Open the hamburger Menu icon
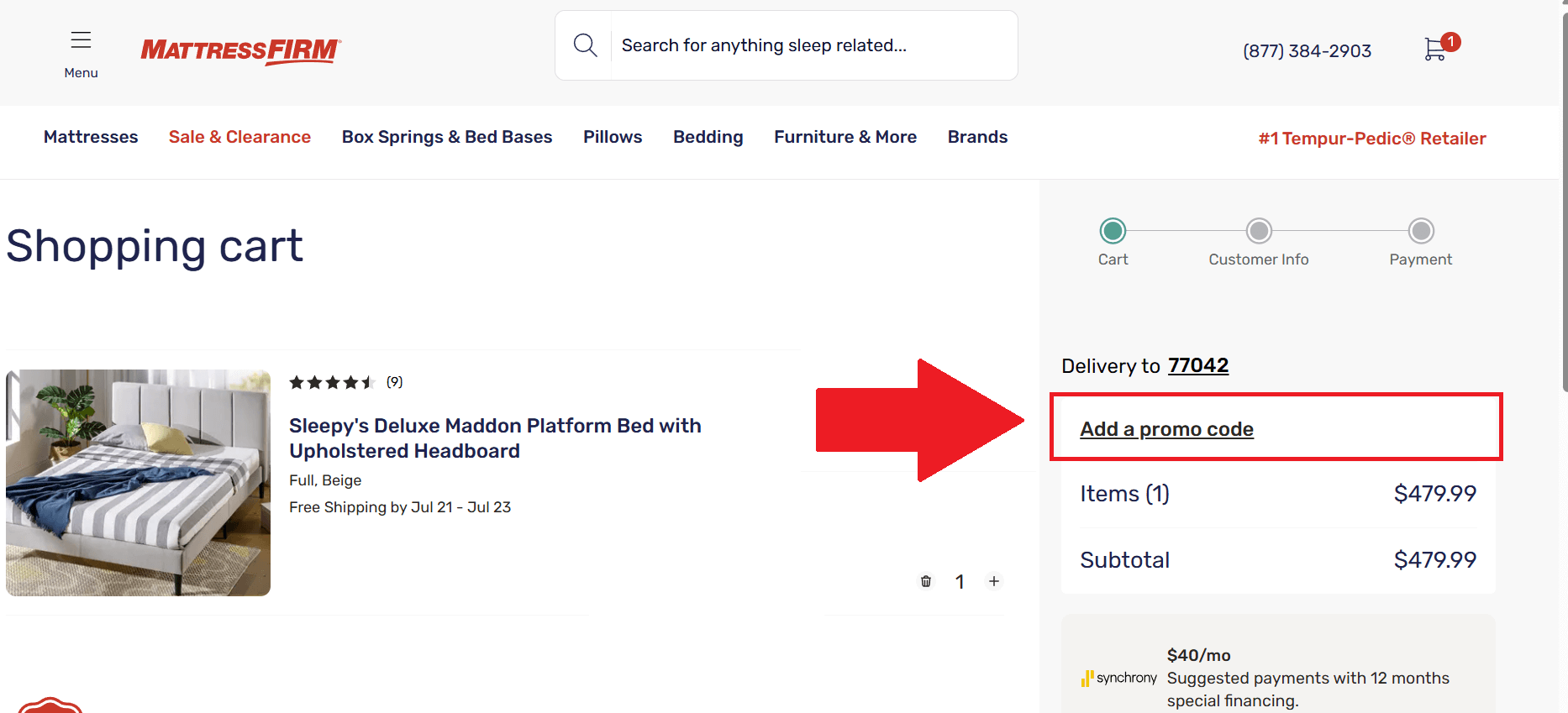Viewport: 1568px width, 713px height. point(81,40)
